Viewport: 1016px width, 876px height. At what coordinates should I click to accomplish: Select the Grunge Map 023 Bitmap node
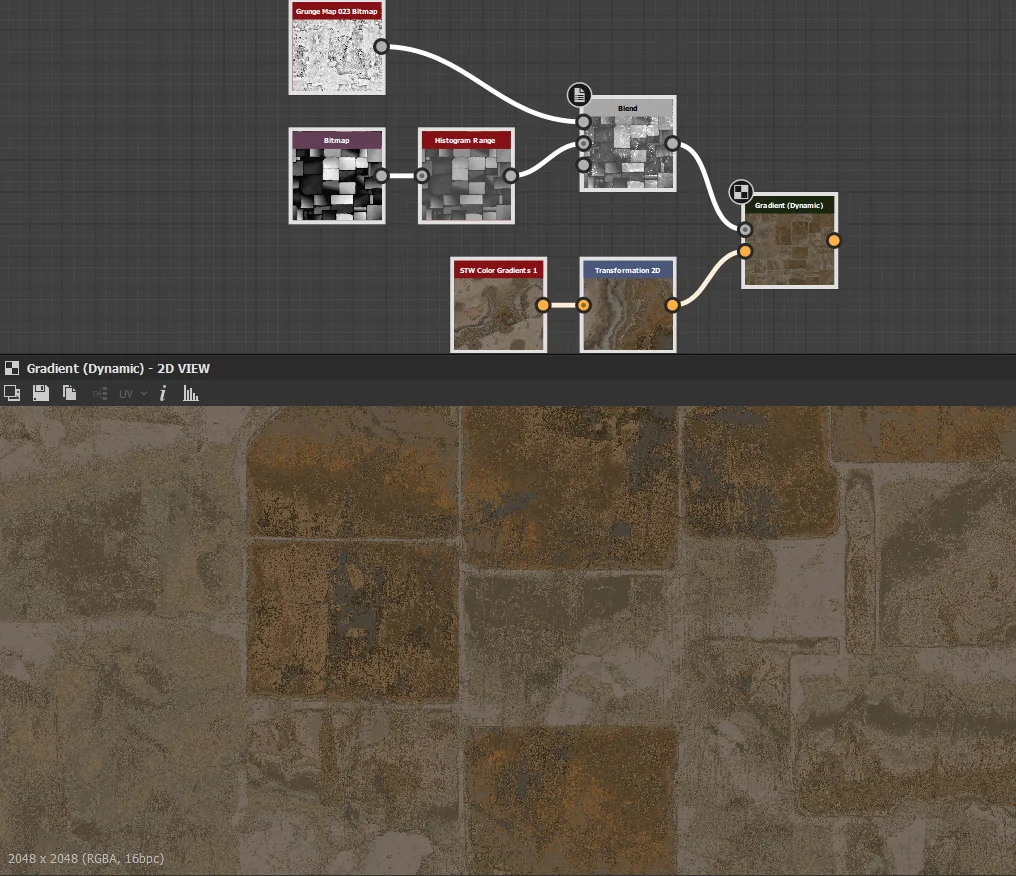click(337, 48)
